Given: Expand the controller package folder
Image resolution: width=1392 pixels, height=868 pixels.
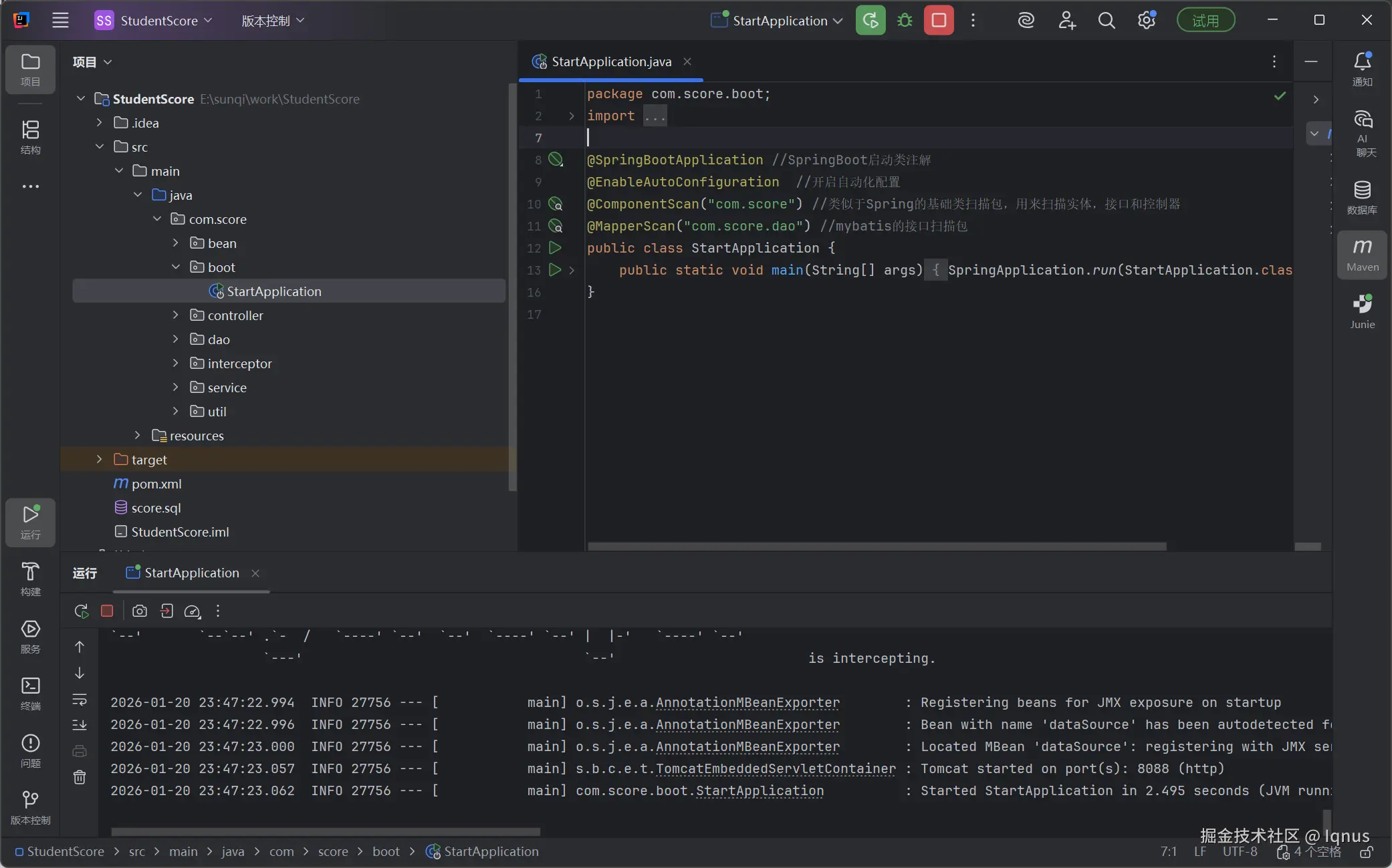Looking at the screenshot, I should [x=176, y=315].
